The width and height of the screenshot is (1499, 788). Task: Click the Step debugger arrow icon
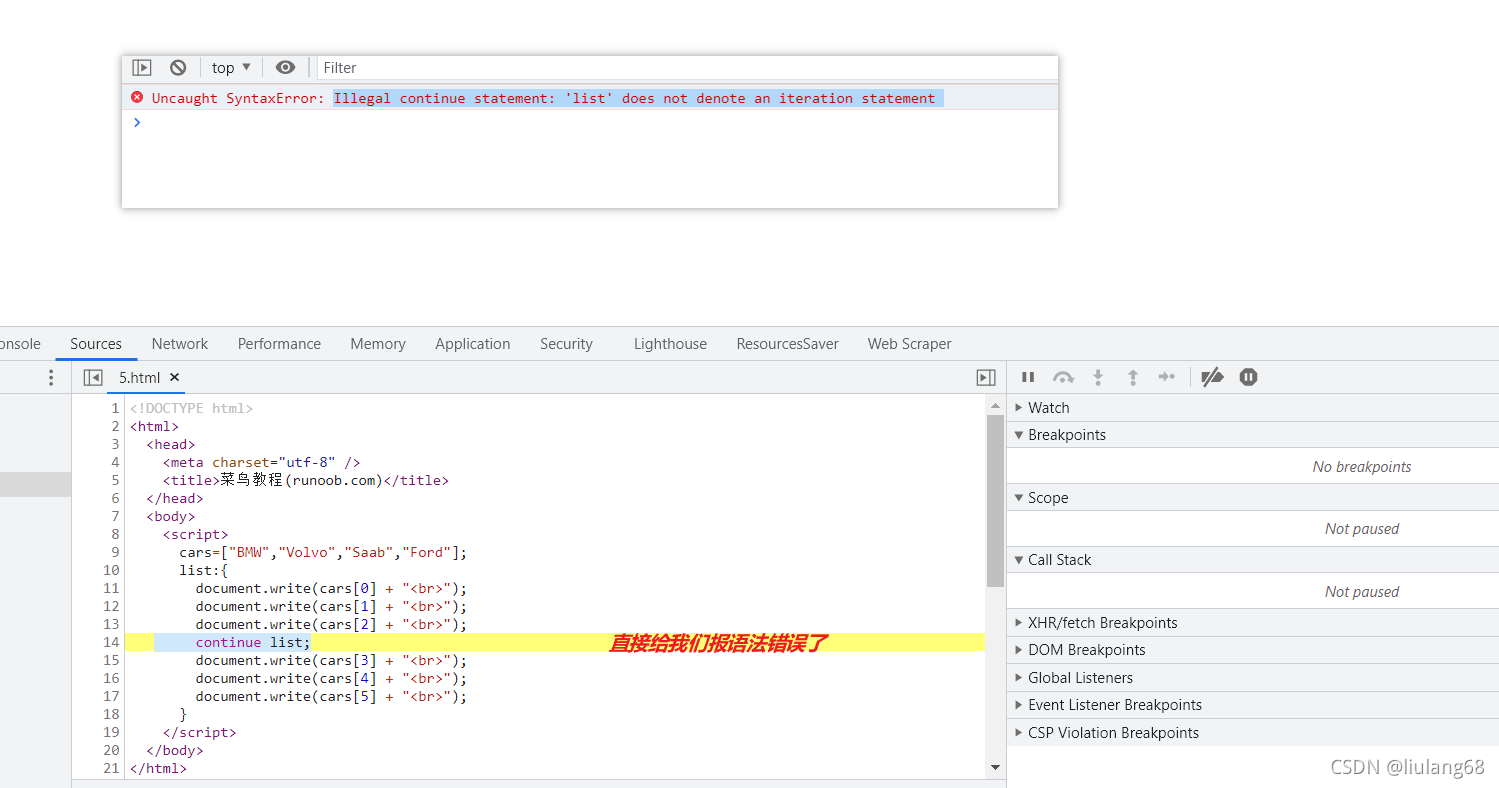pyautogui.click(x=1166, y=377)
